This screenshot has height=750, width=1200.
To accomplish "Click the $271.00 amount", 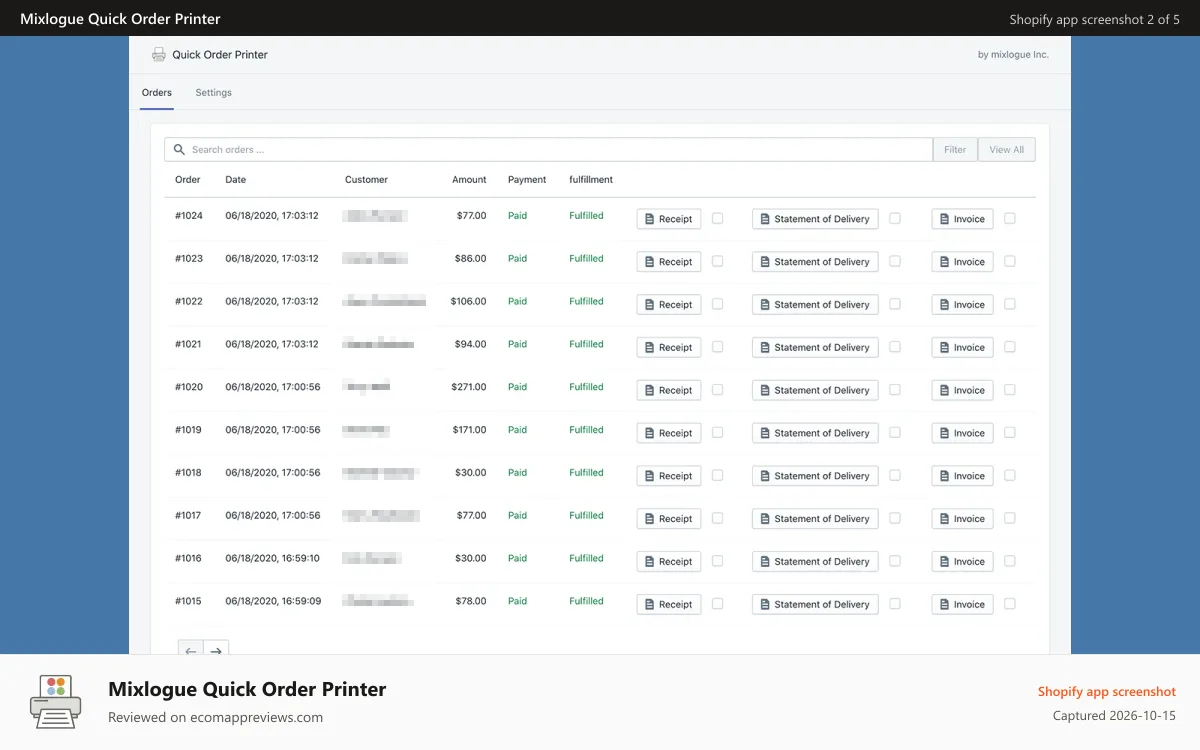I will point(469,387).
